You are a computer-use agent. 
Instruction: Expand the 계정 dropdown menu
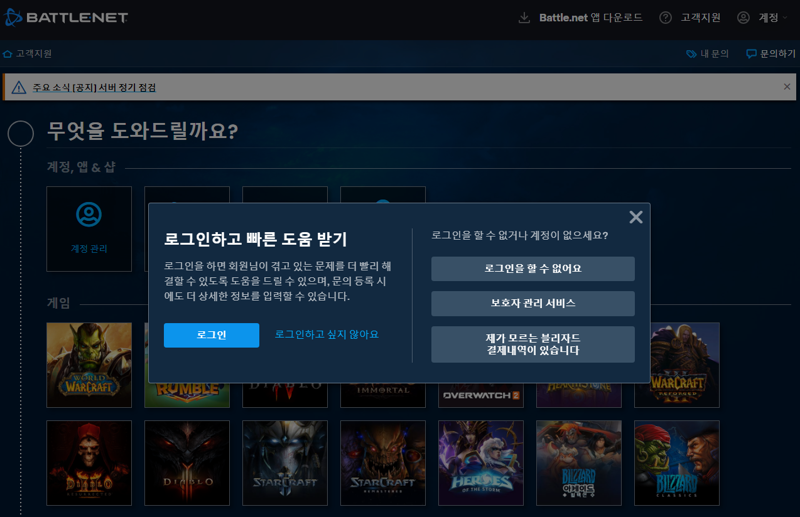pos(772,18)
